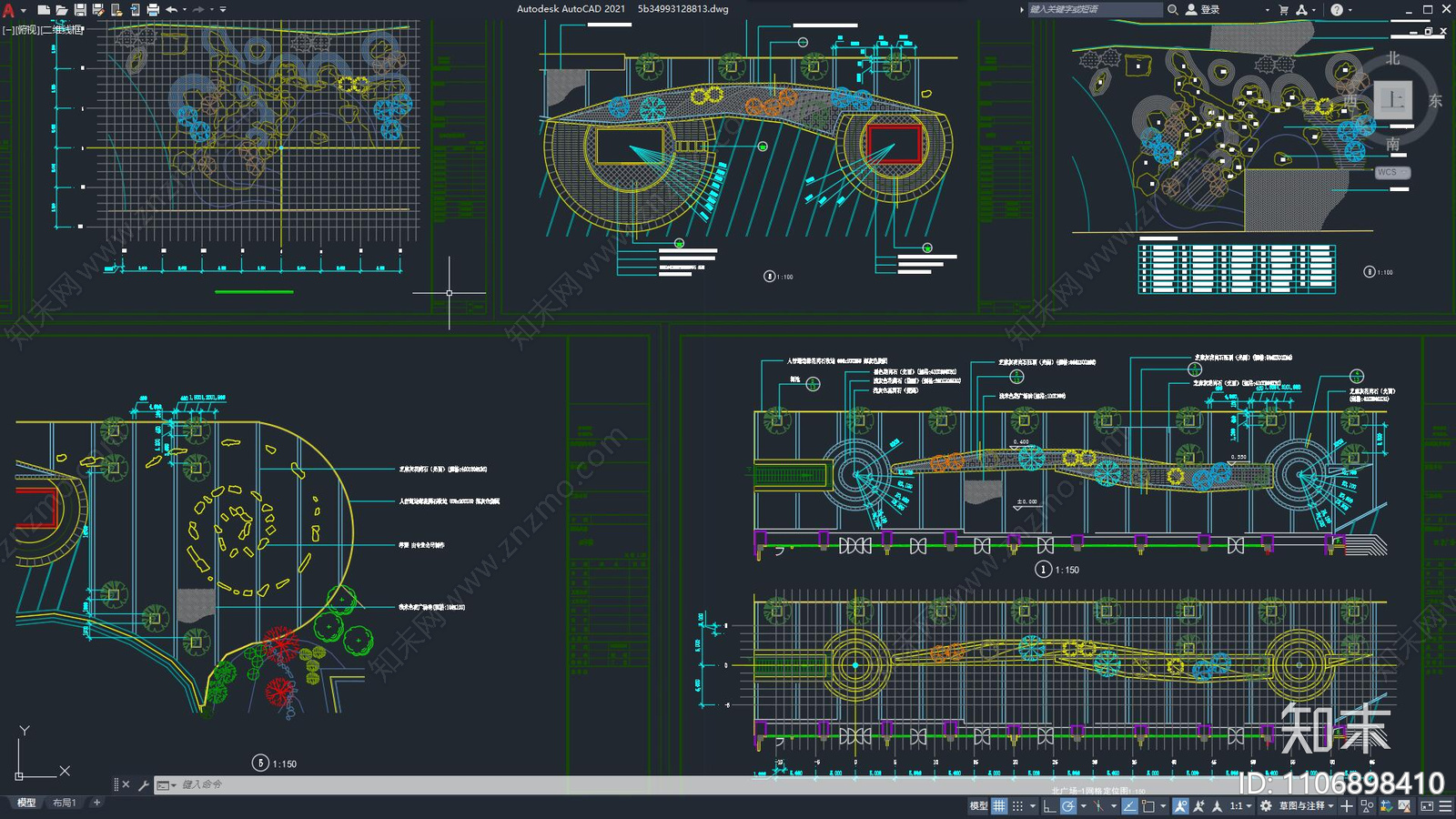This screenshot has height=819, width=1456.
Task: Toggle polar tracking in status bar
Action: coord(1068,805)
